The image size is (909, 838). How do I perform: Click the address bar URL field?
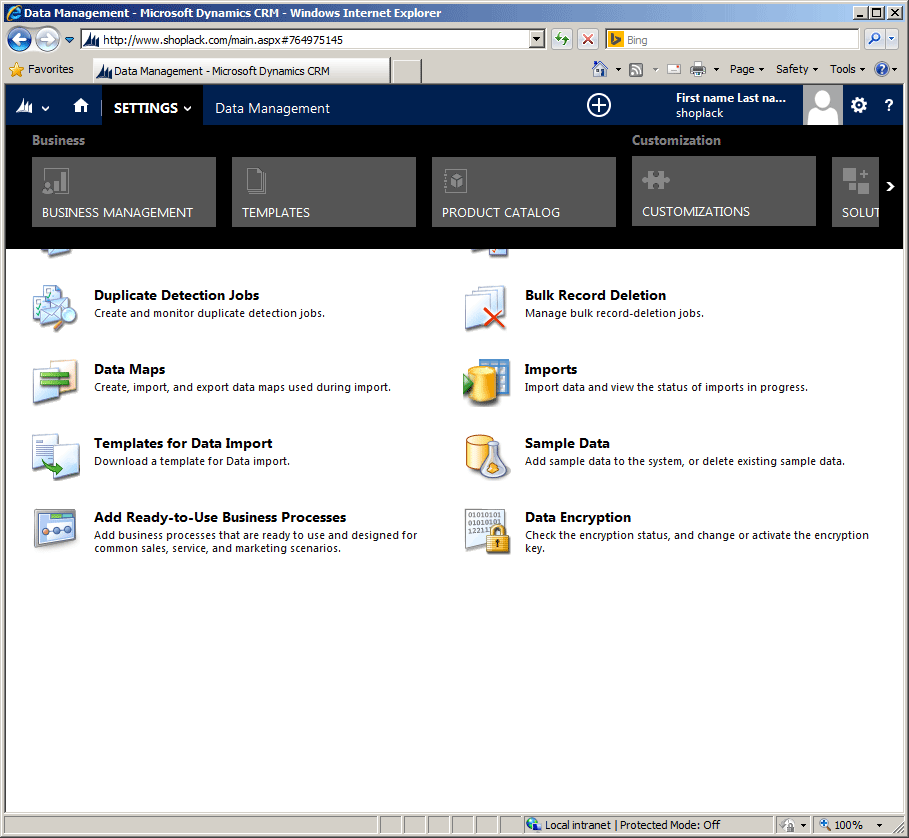coord(313,39)
